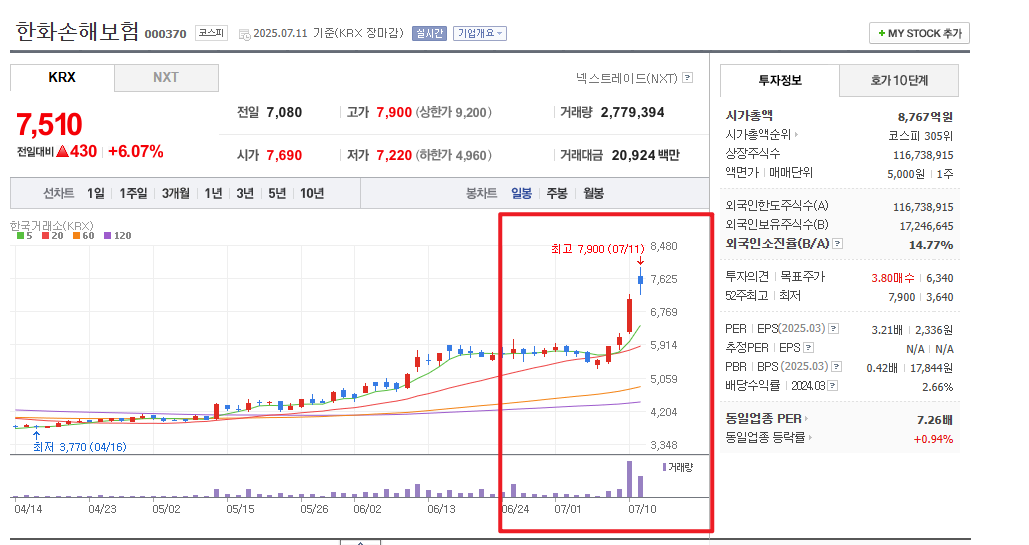
Task: Click red 20-day moving average swatch
Action: click(45, 235)
